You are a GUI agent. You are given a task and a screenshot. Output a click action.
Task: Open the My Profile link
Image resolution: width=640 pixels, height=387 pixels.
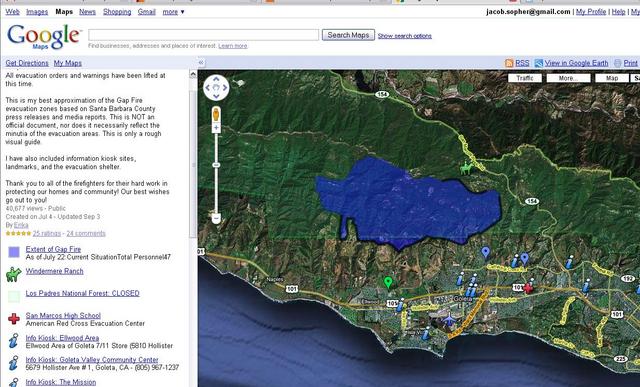591,12
